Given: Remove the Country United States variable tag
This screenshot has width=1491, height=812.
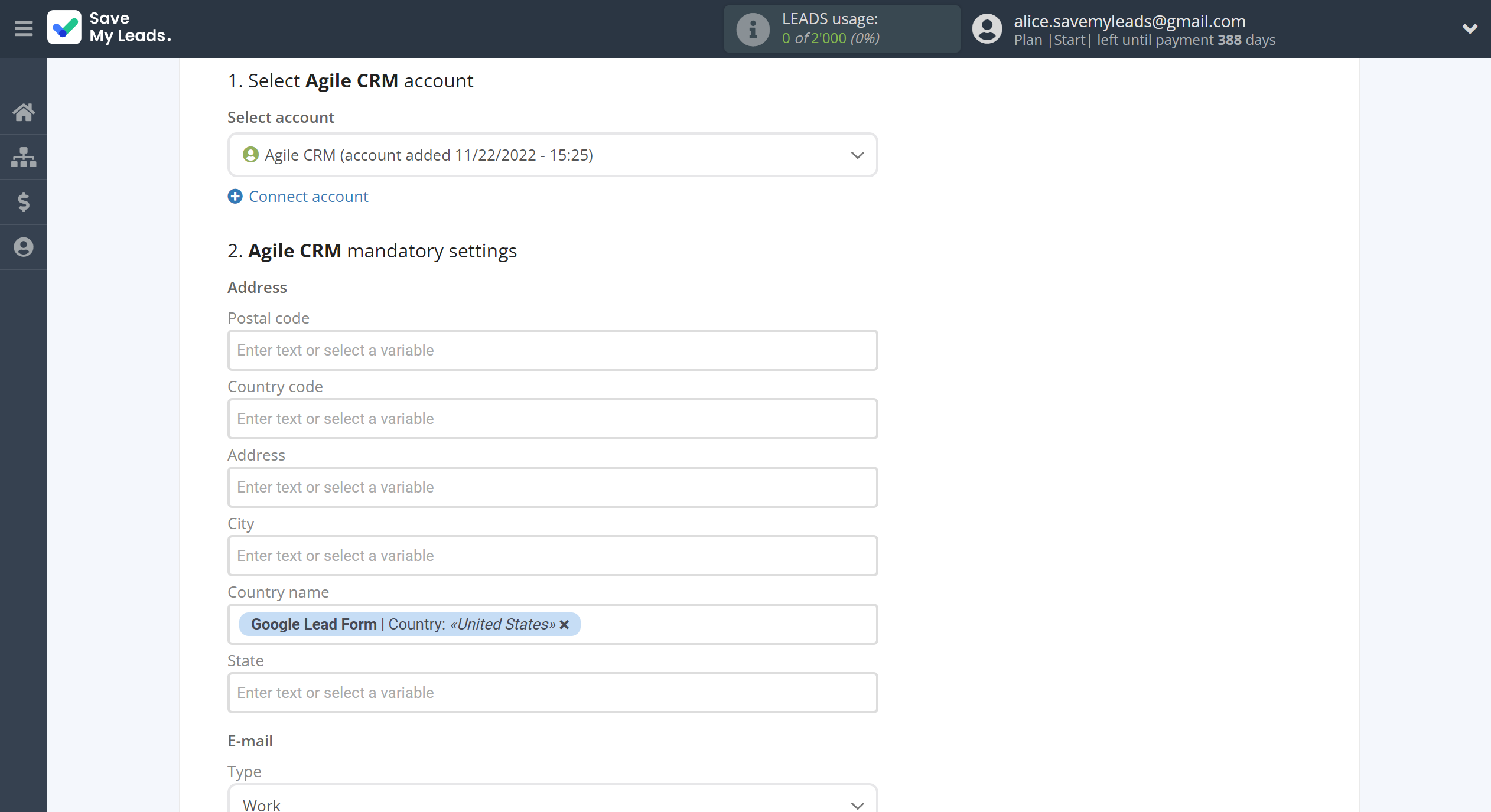Looking at the screenshot, I should (564, 624).
